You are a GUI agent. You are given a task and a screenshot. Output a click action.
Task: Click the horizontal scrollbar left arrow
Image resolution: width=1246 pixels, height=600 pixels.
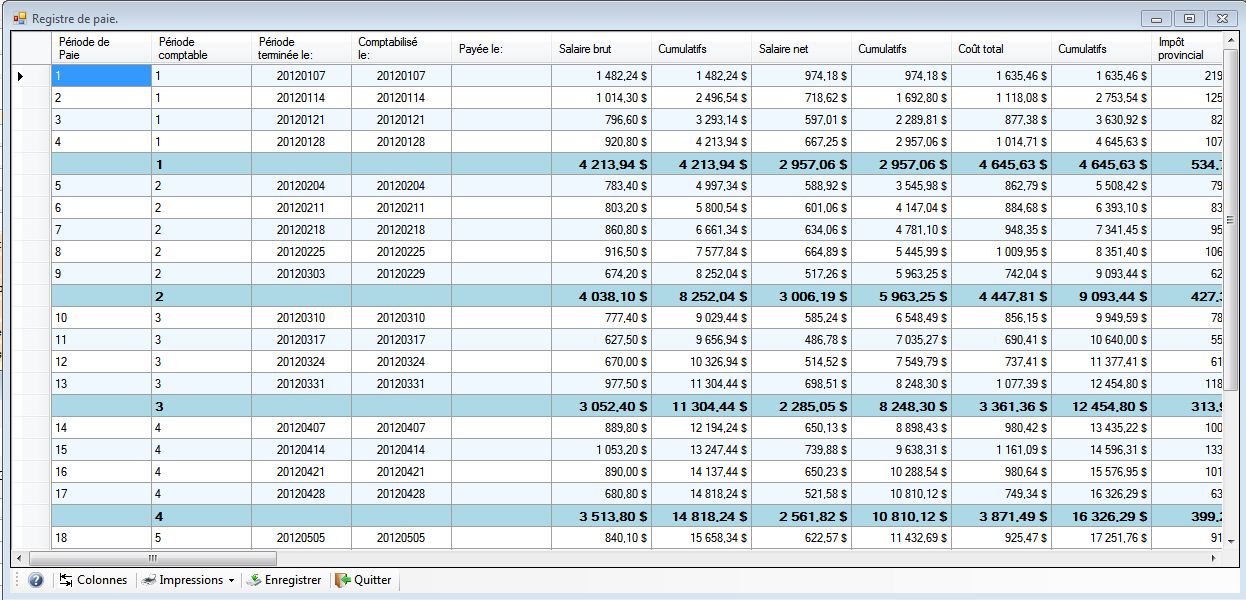pyautogui.click(x=20, y=558)
